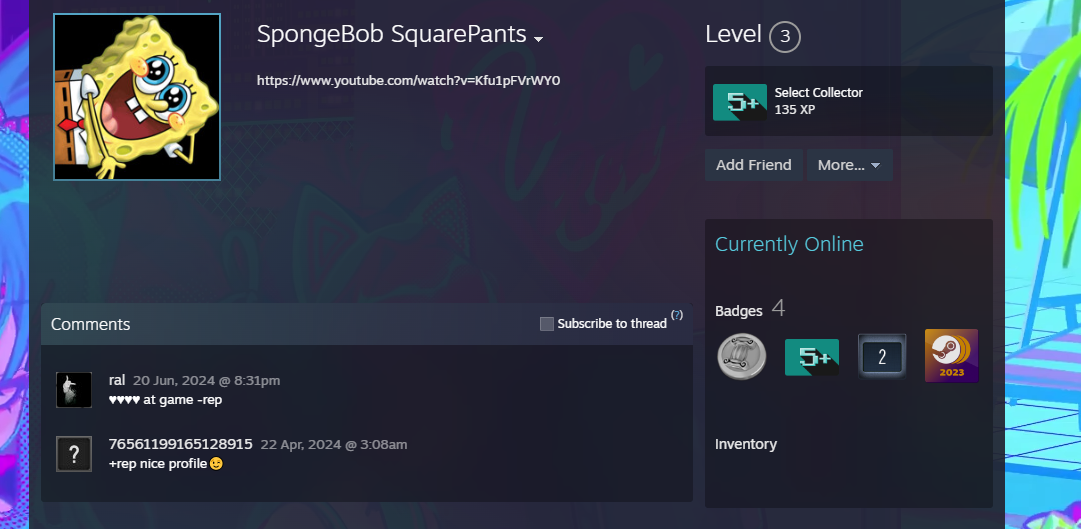Open the Inventory link
This screenshot has height=529, width=1081.
coord(746,444)
